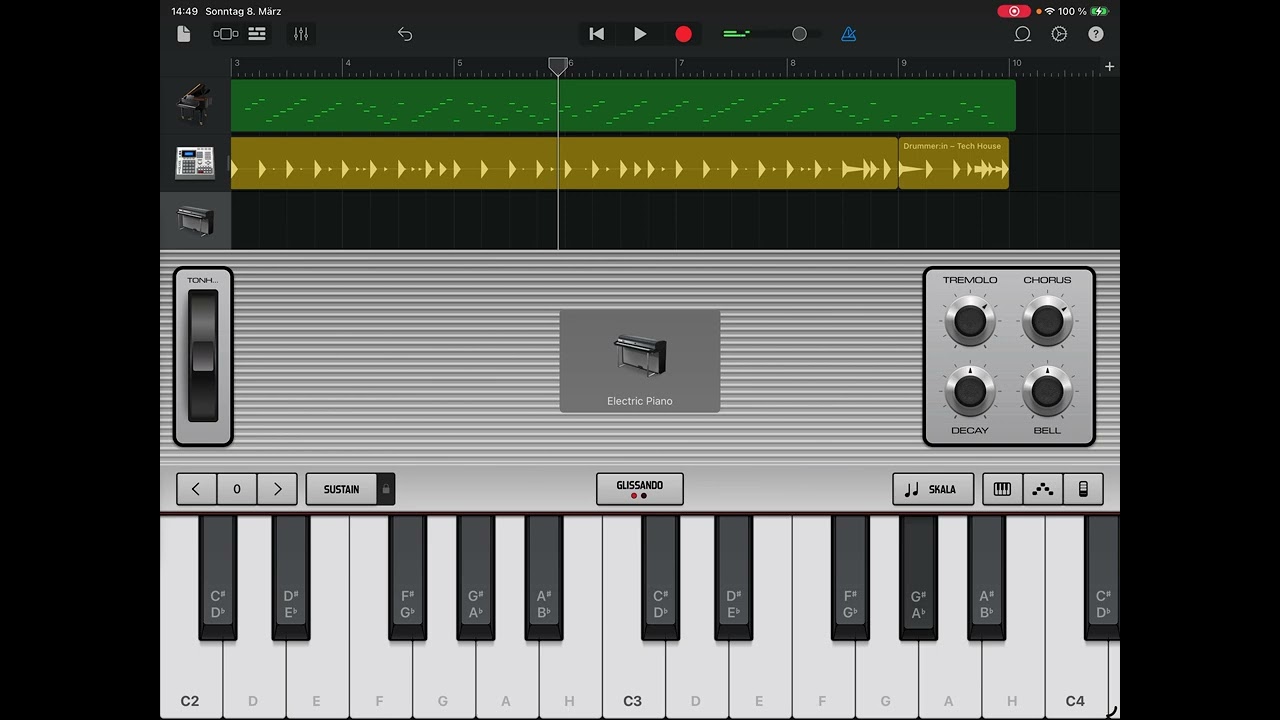1280x720 pixels.
Task: Tap the screen recording indicator
Action: (1014, 11)
